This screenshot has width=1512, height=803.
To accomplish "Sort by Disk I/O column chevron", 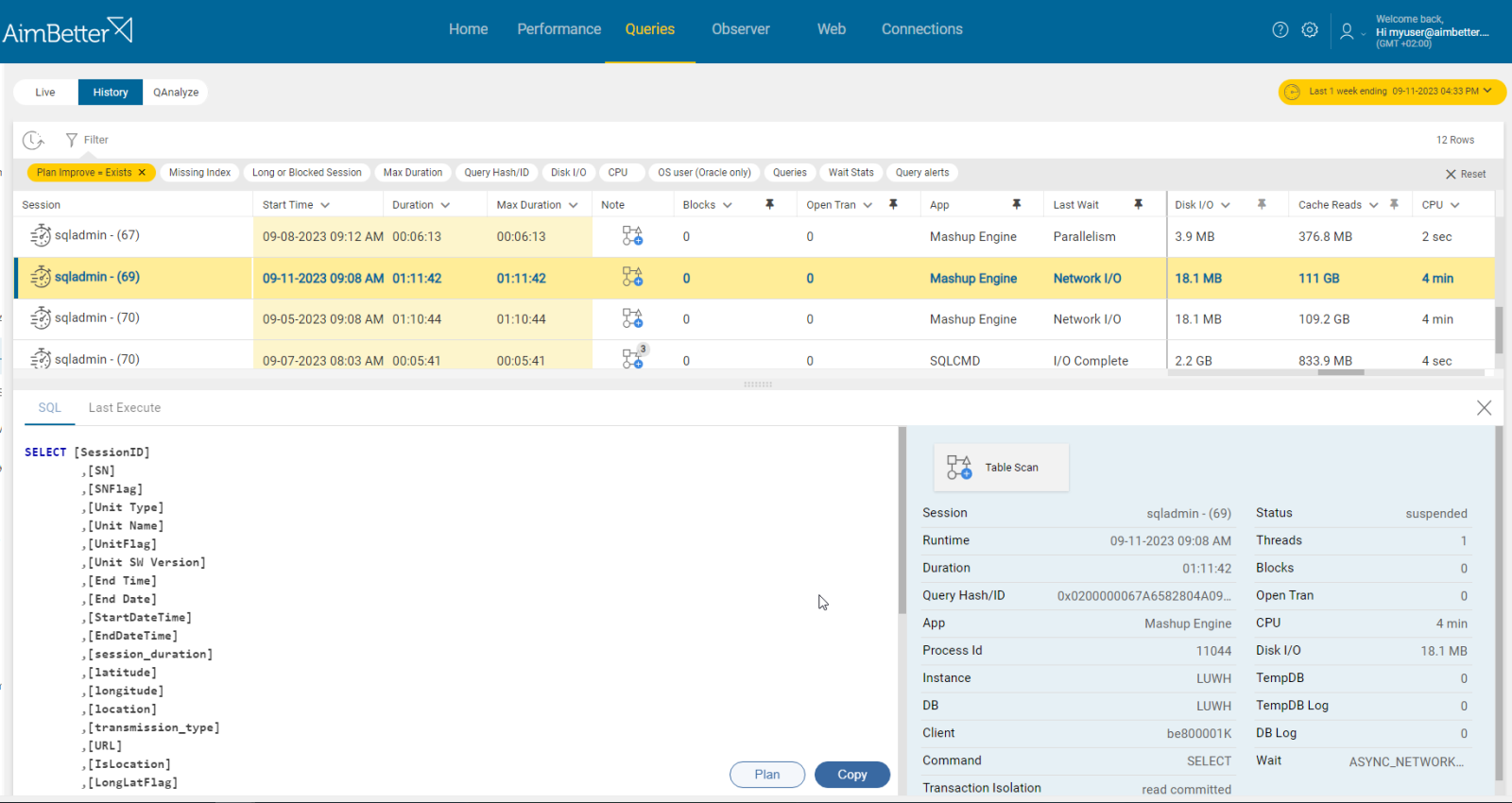I will 1226,205.
